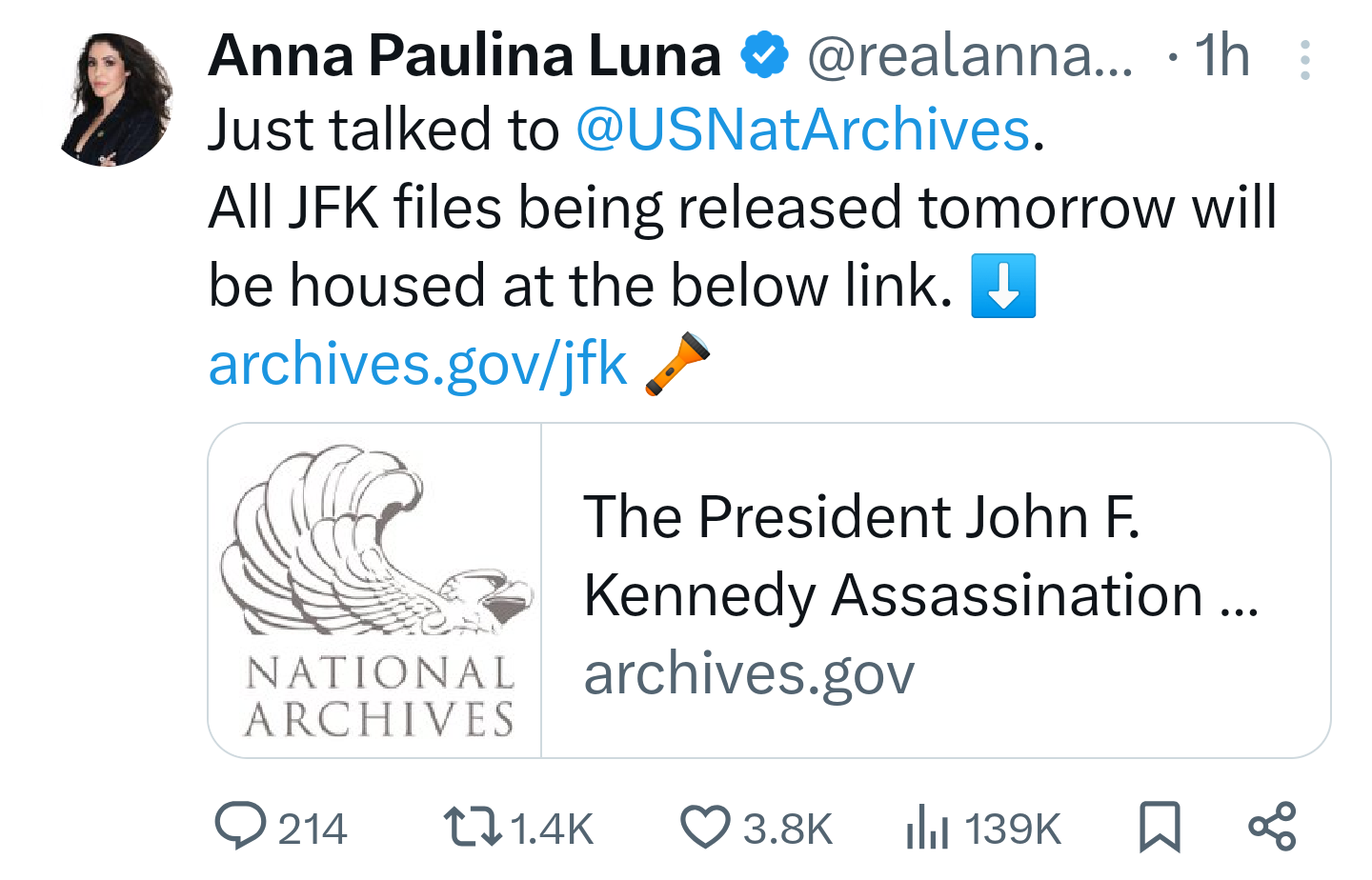Open the President John F. Kennedy Assassination card title

coord(919,555)
